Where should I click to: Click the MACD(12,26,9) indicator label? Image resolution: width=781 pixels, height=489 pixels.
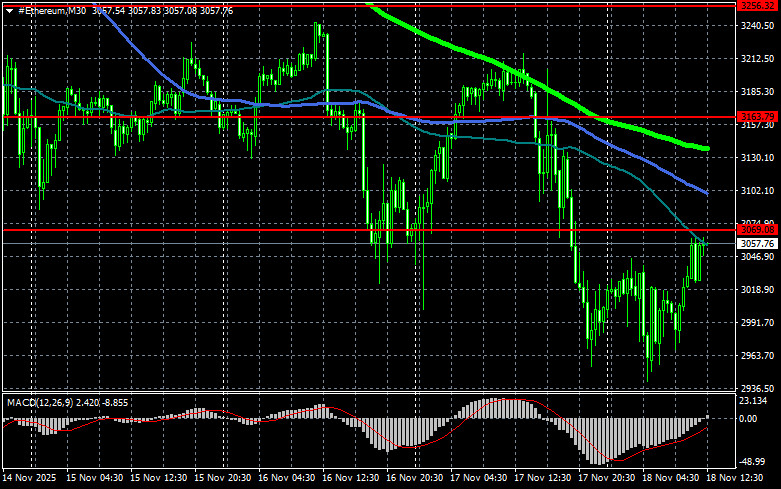coord(39,402)
